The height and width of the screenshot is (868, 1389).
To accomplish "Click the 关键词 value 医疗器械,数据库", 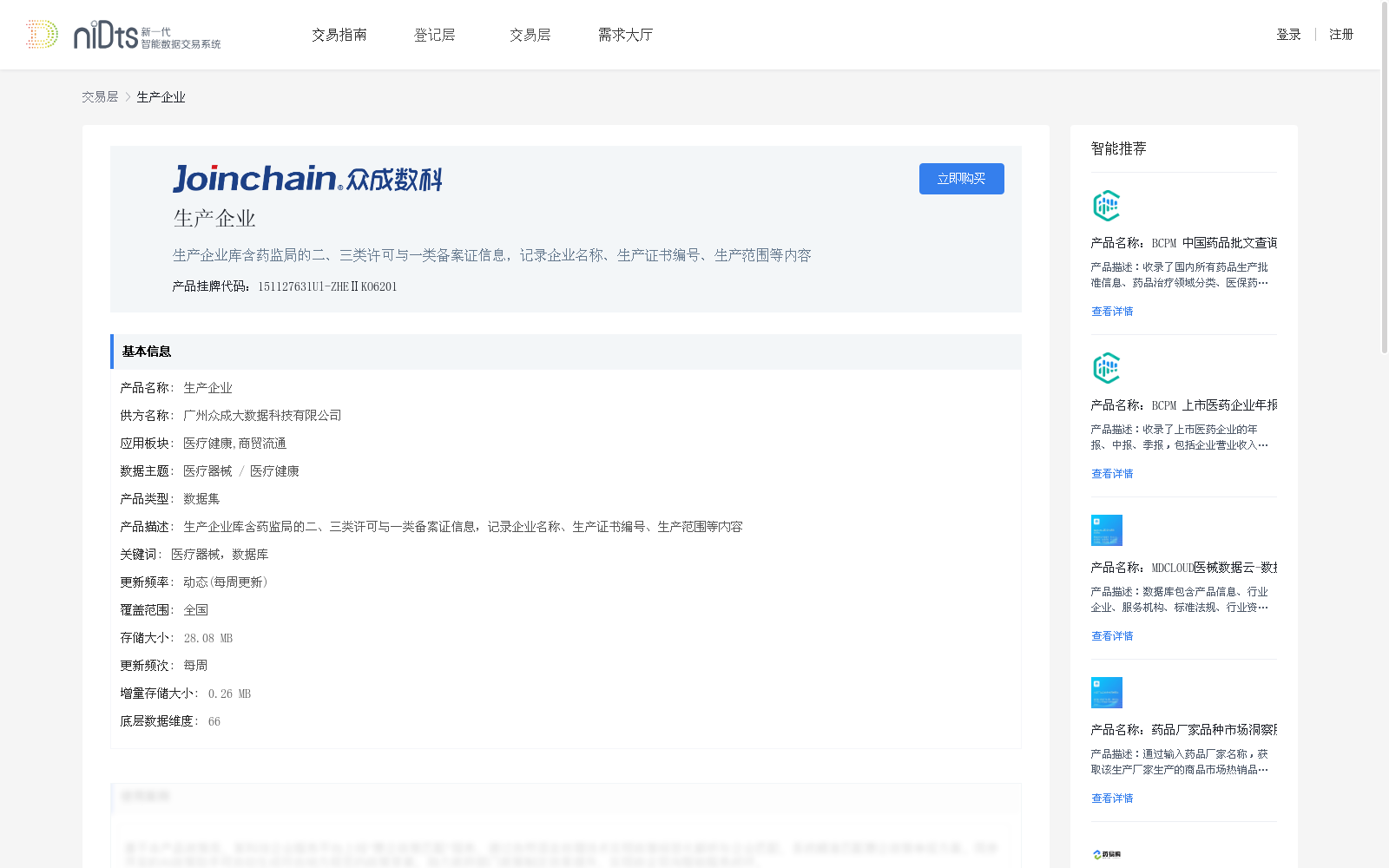I will coord(220,555).
